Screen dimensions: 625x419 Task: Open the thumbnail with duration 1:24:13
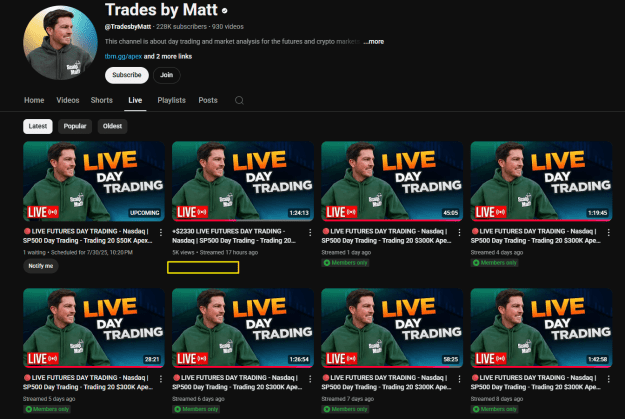click(x=243, y=181)
